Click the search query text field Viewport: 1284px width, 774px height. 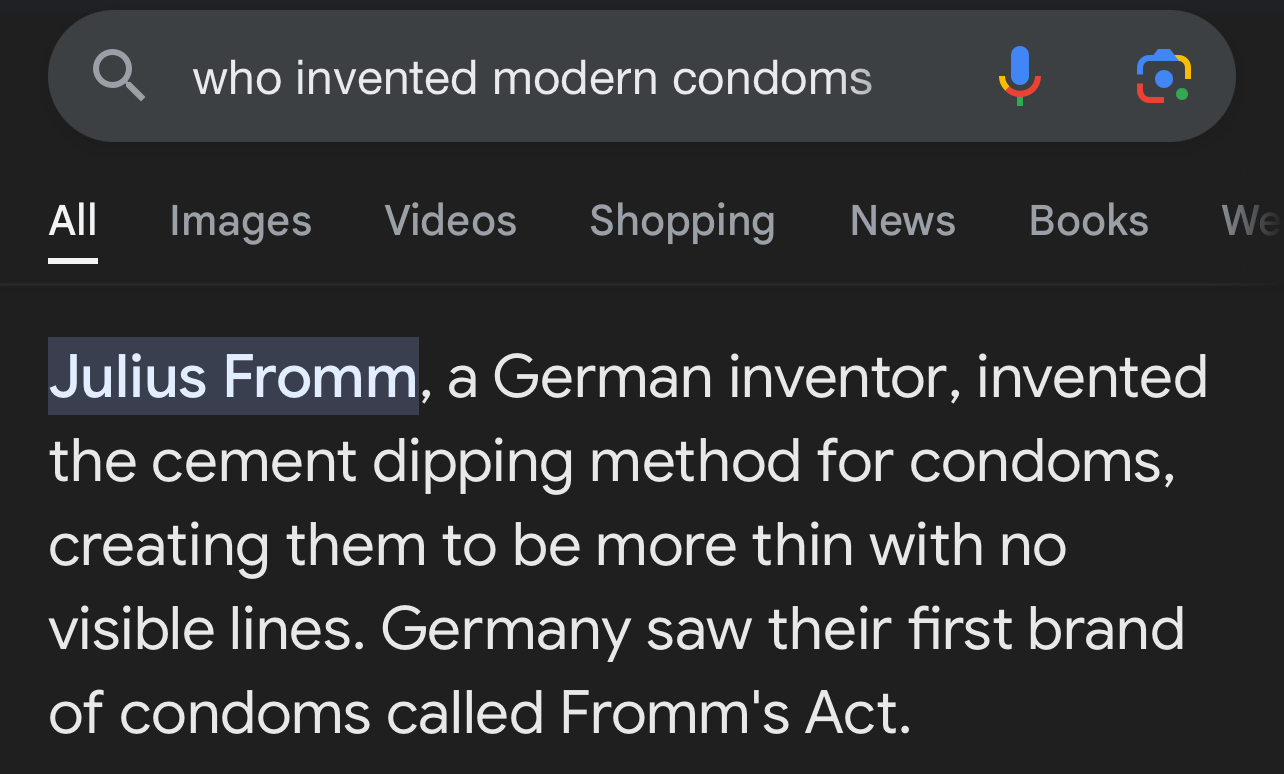[x=532, y=78]
